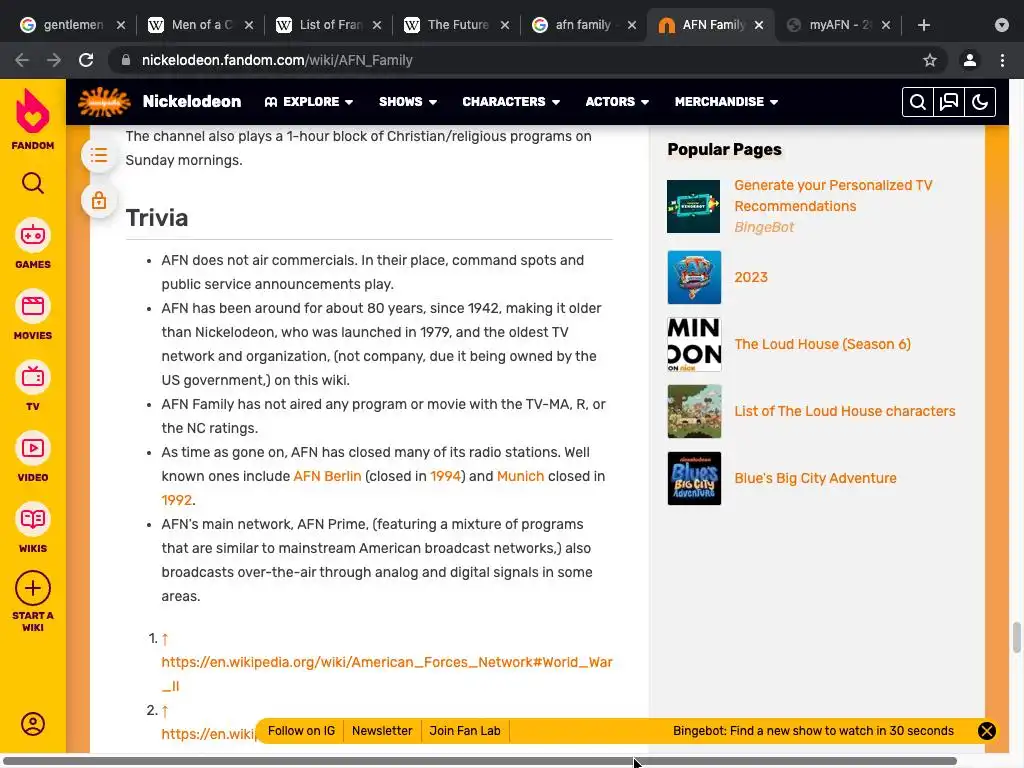Image resolution: width=1024 pixels, height=768 pixels.
Task: Open the sidebar search magnifier icon
Action: (33, 184)
